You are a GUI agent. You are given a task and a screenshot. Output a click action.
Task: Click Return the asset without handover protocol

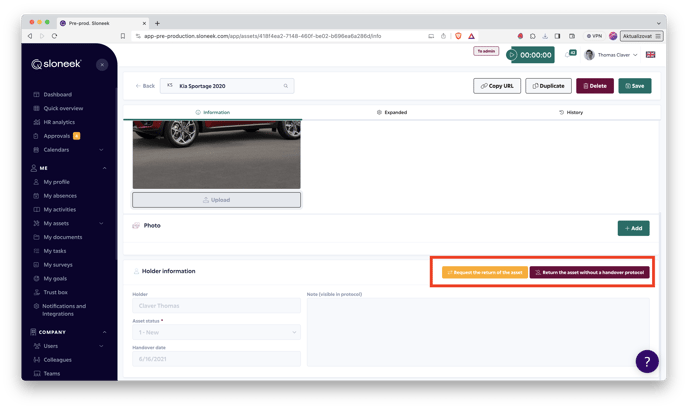589,272
